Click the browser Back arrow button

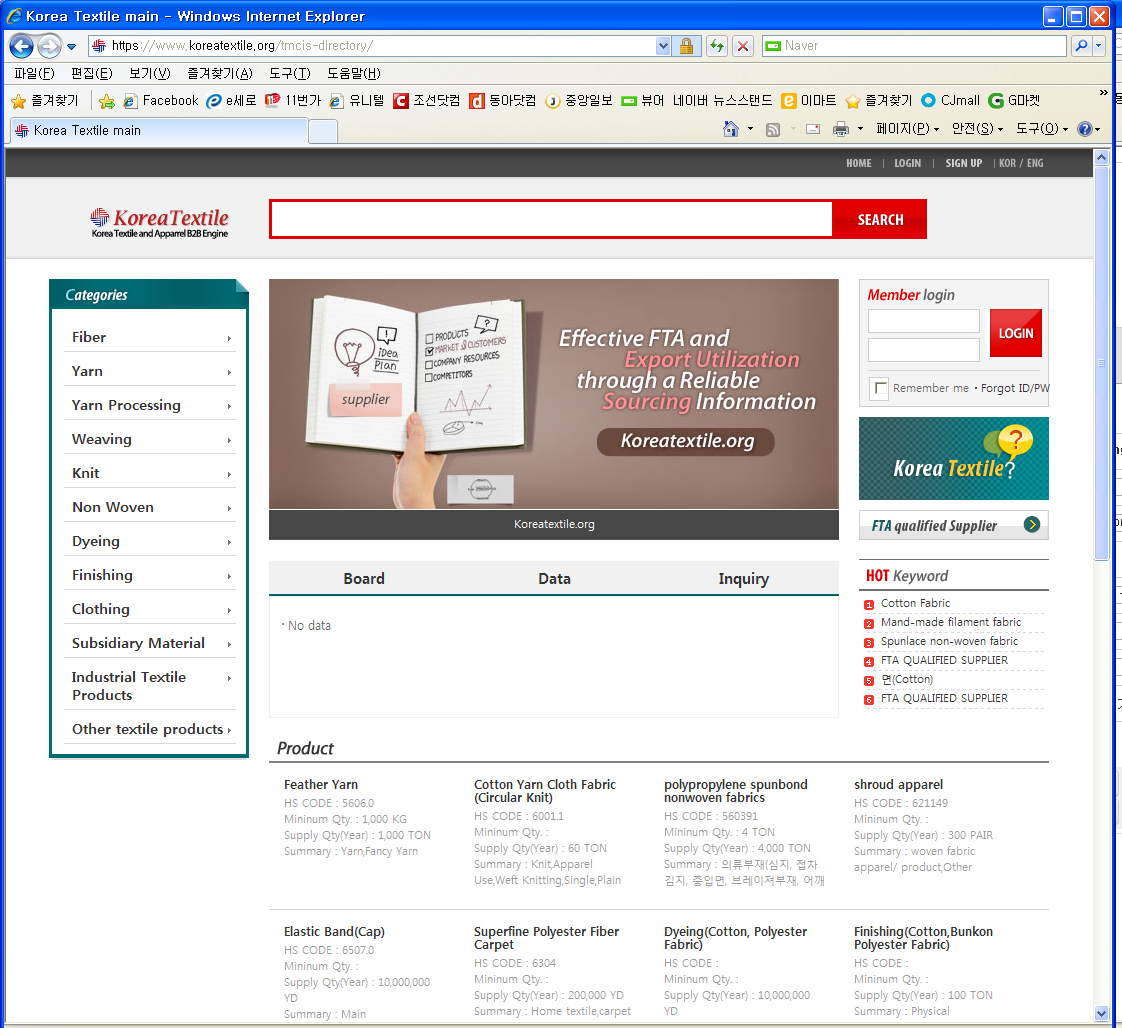click(x=21, y=46)
